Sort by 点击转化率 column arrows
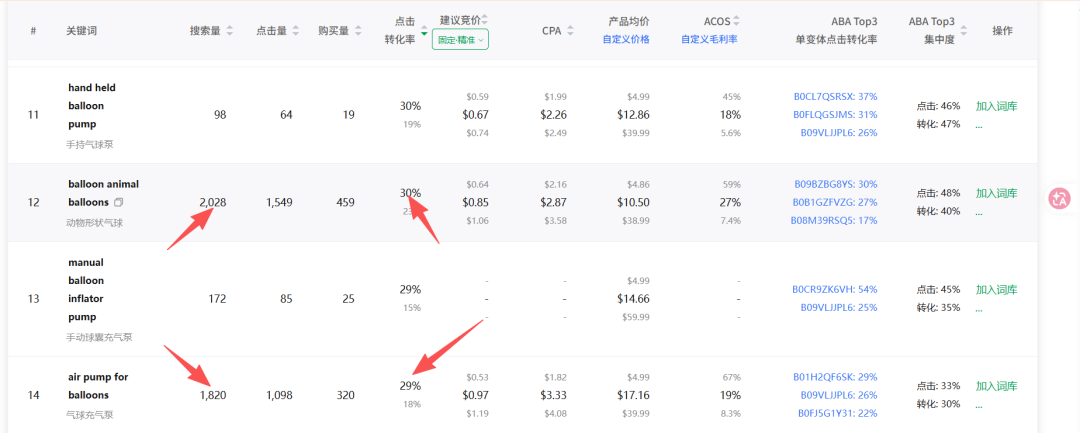The height and width of the screenshot is (433, 1080). pyautogui.click(x=424, y=31)
